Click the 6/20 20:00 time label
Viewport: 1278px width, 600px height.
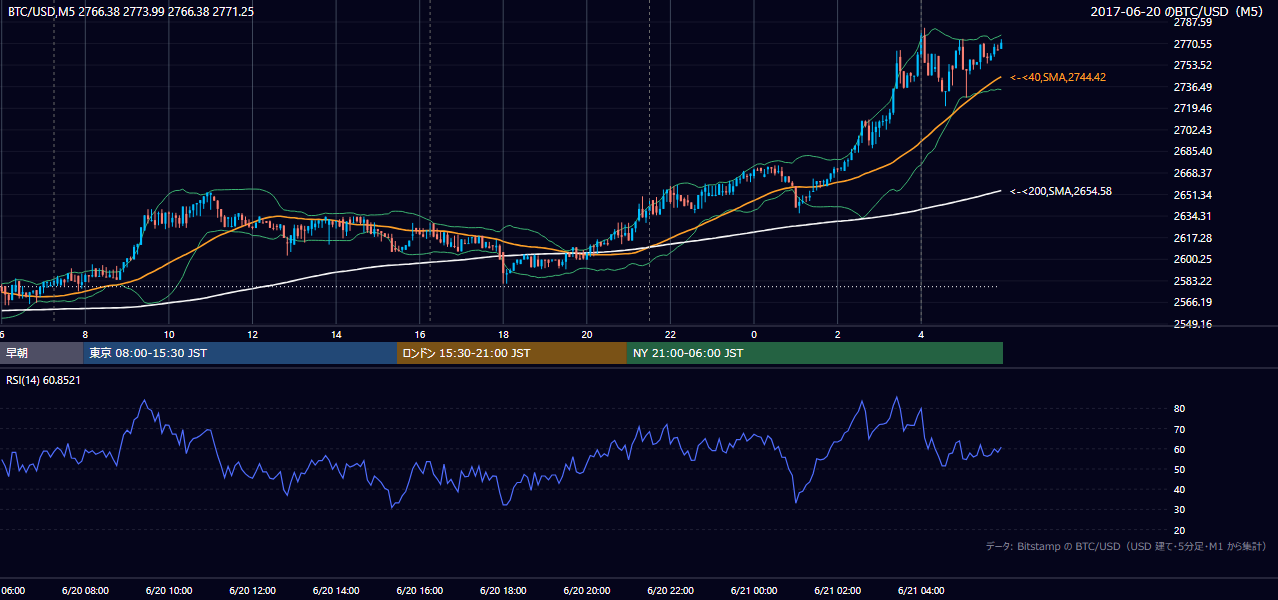586,590
